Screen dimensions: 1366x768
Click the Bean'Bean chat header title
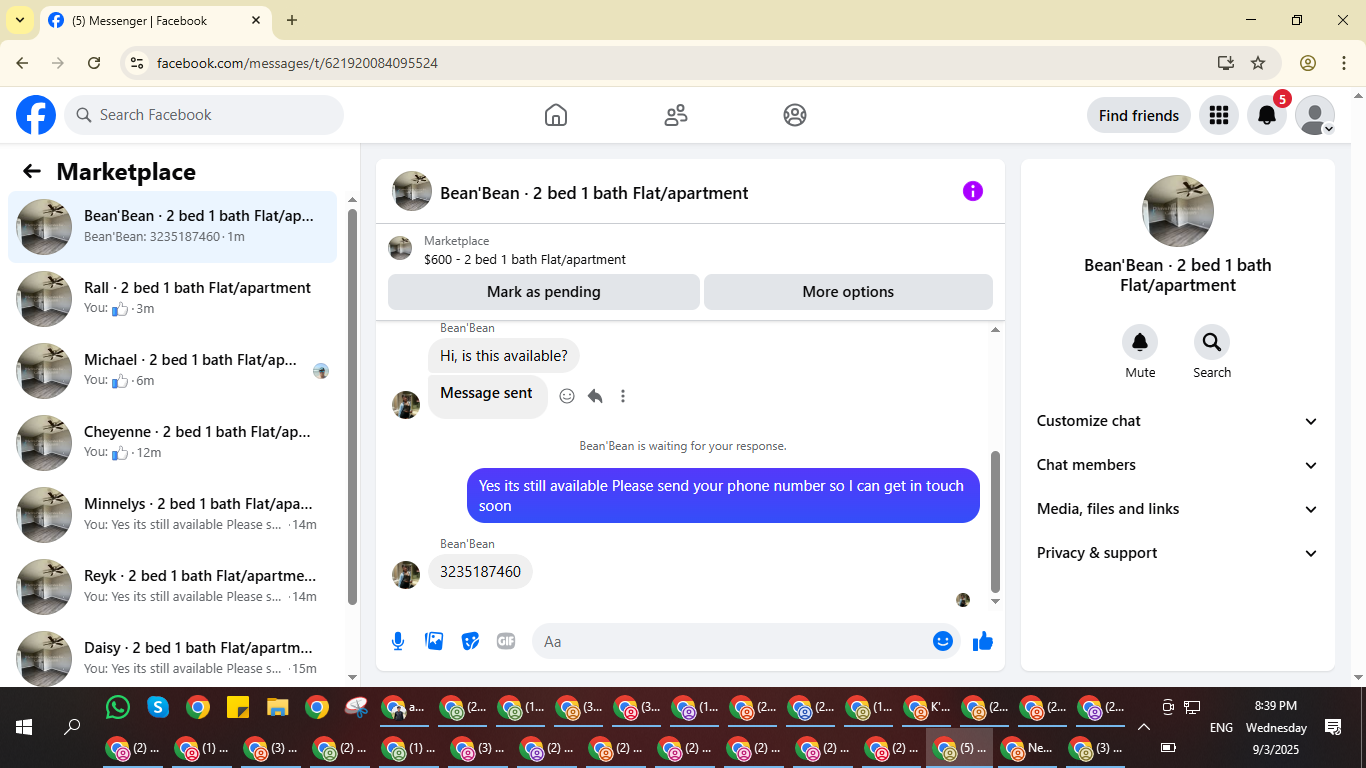coord(594,193)
